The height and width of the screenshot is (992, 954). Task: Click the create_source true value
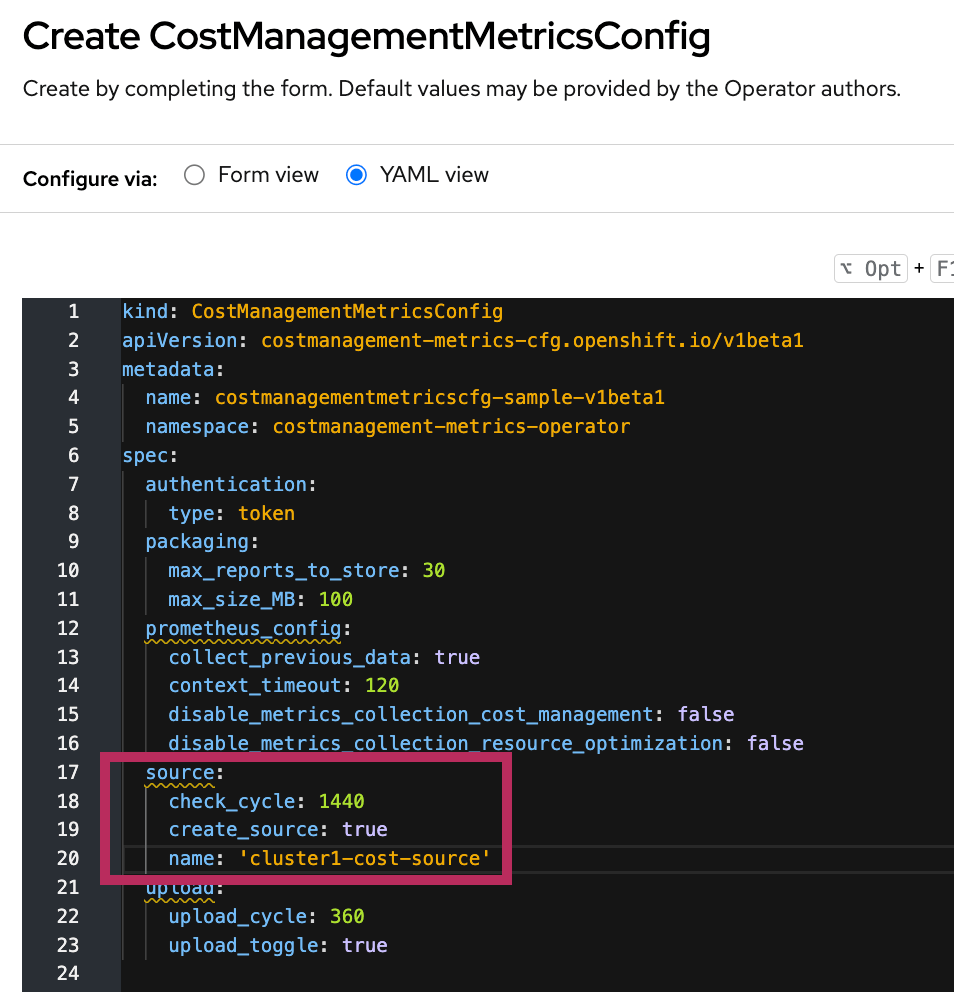click(x=364, y=830)
